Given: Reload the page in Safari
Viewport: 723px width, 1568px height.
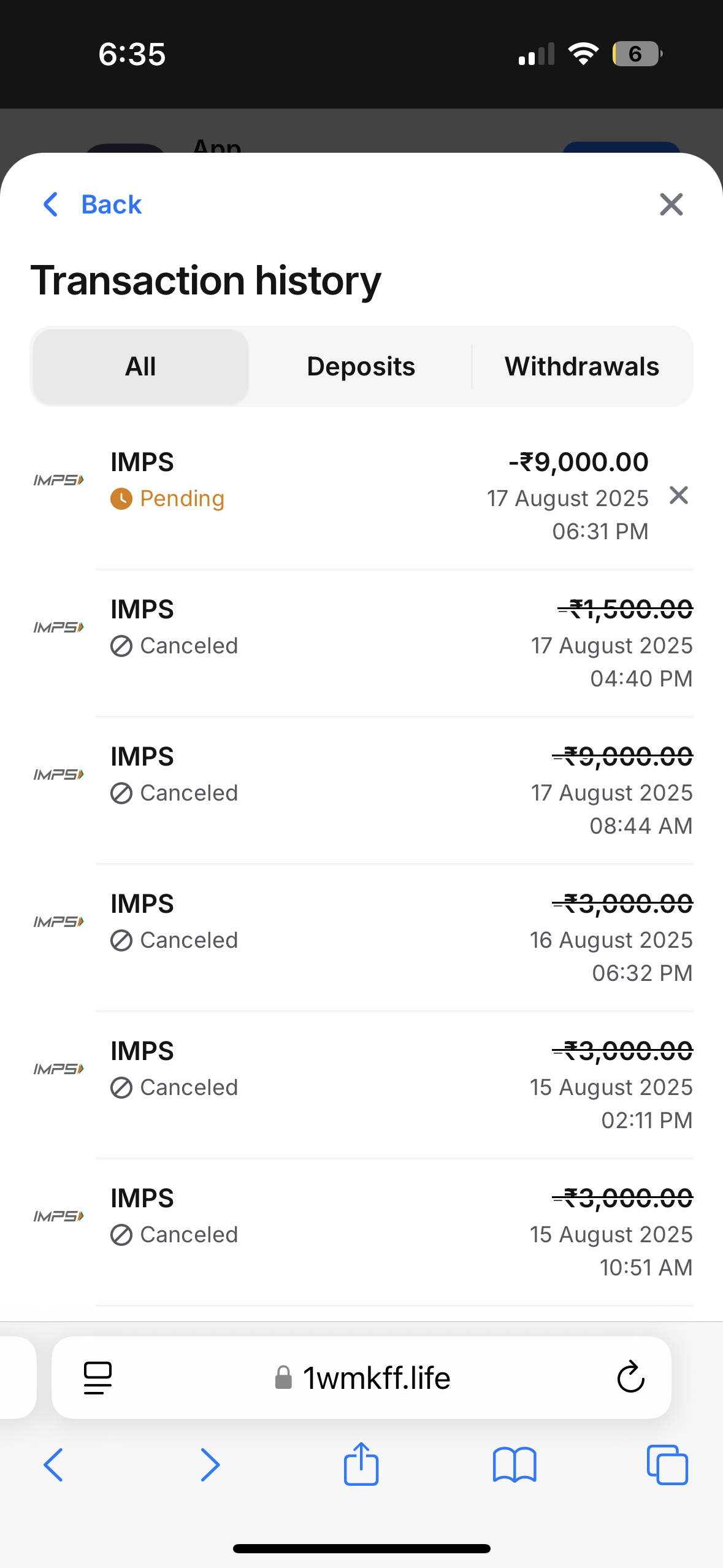Looking at the screenshot, I should pos(630,1378).
